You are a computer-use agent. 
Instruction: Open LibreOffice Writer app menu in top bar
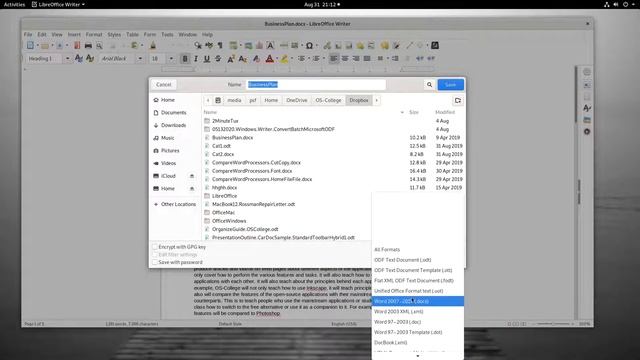pos(58,4)
